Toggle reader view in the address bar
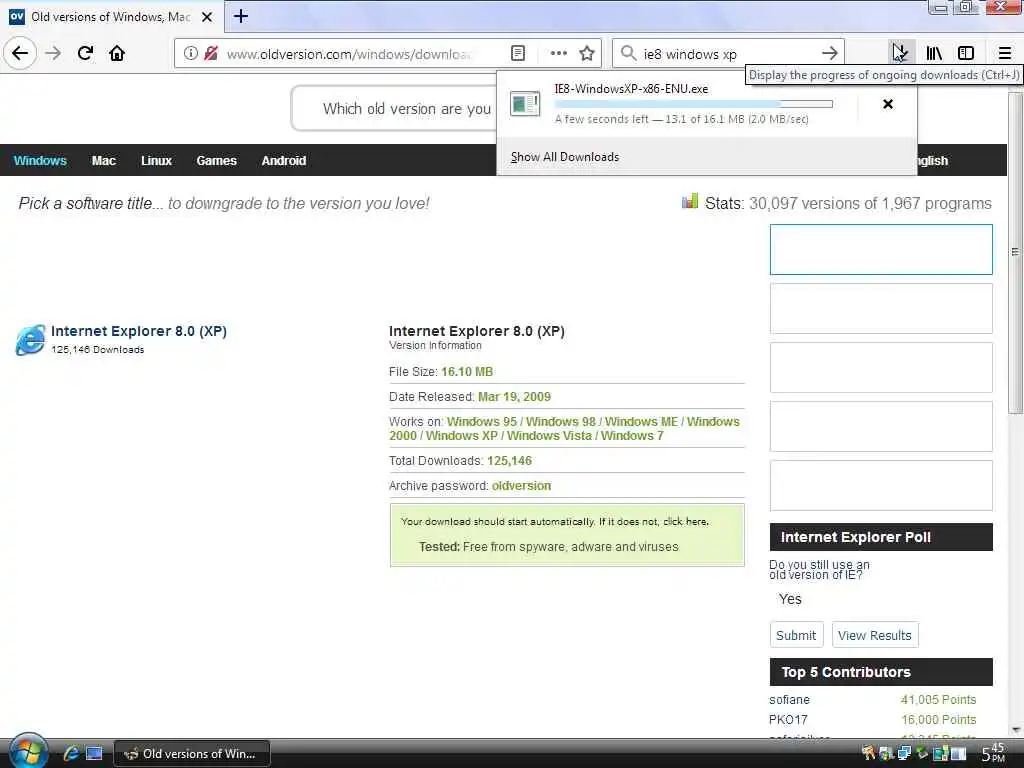 pyautogui.click(x=518, y=53)
